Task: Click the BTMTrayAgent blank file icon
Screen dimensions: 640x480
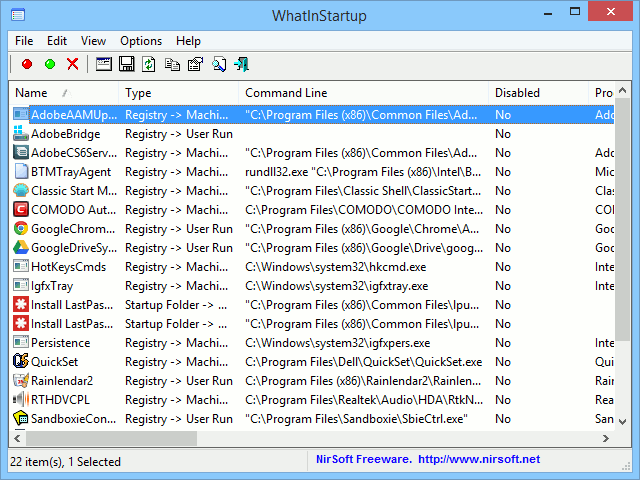Action: (21, 171)
